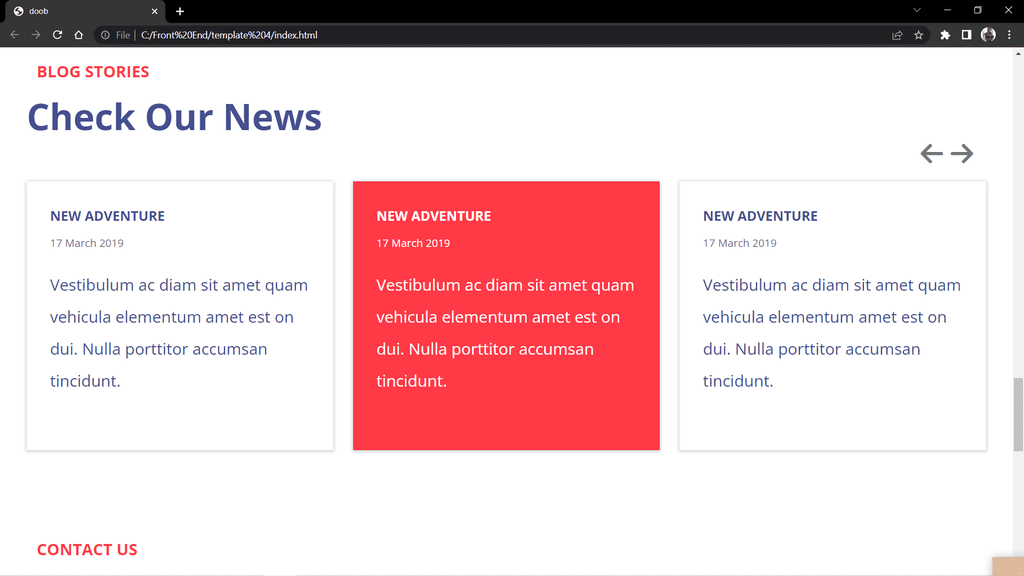This screenshot has width=1024, height=576.
Task: Close the doob tab
Action: coord(155,11)
